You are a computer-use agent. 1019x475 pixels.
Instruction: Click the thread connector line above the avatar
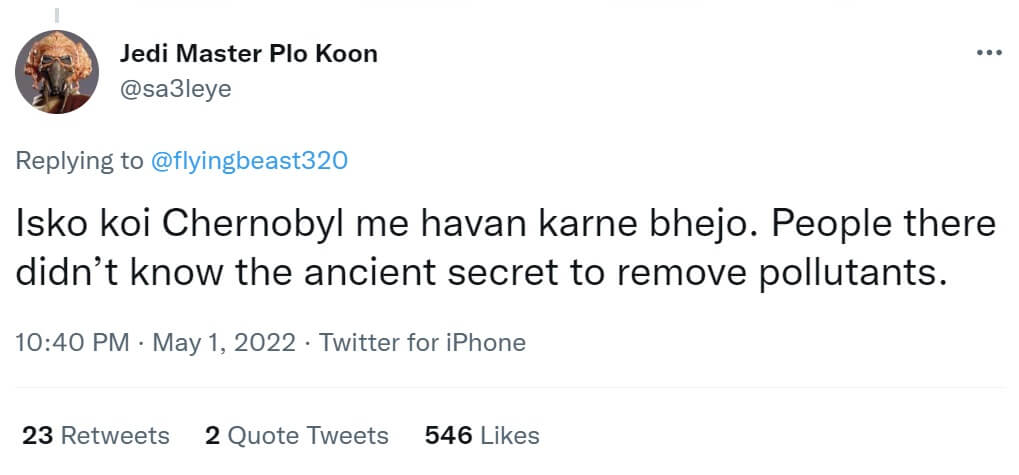coord(56,14)
